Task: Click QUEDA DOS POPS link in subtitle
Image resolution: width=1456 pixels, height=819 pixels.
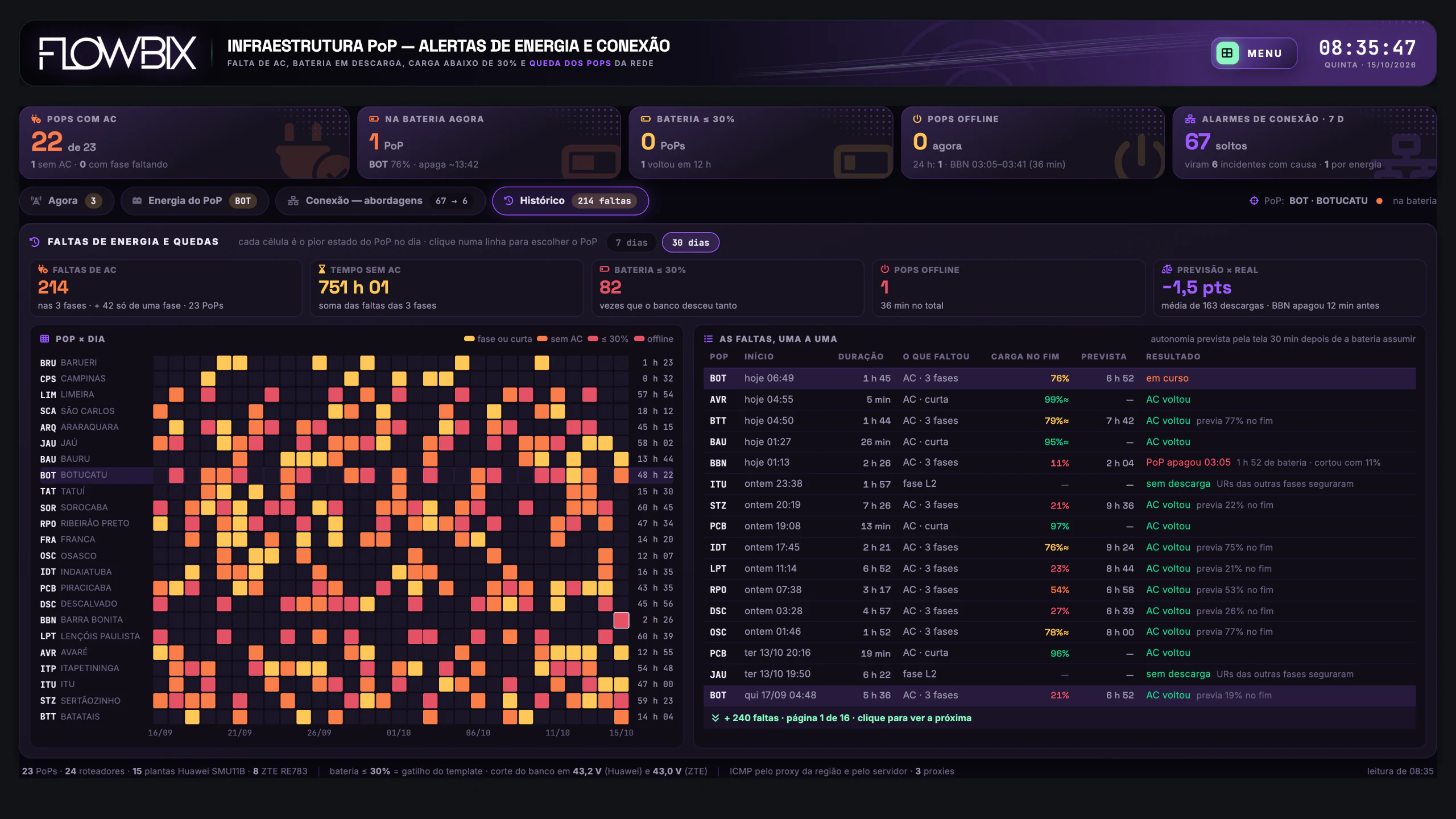Action: [x=570, y=63]
